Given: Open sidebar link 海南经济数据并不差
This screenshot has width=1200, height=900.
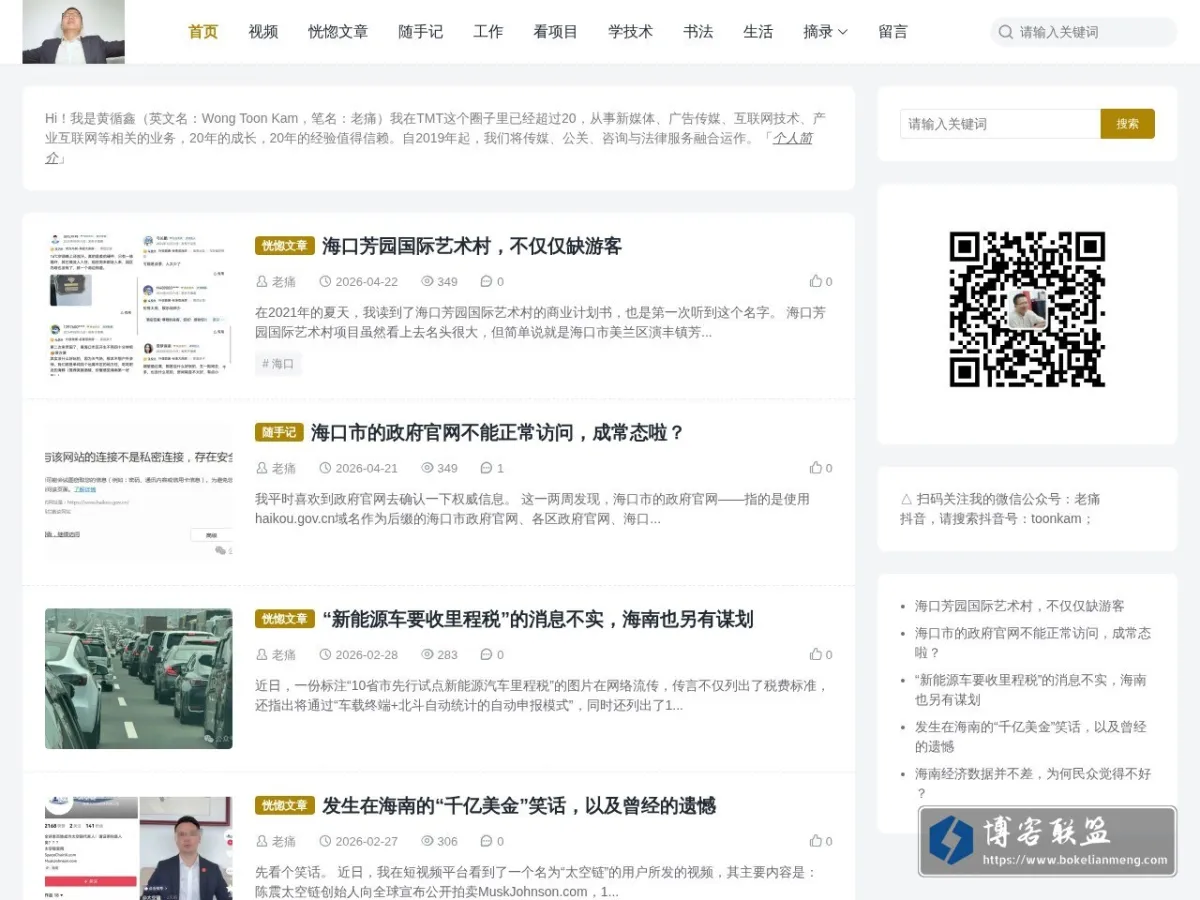Looking at the screenshot, I should pos(1033,783).
